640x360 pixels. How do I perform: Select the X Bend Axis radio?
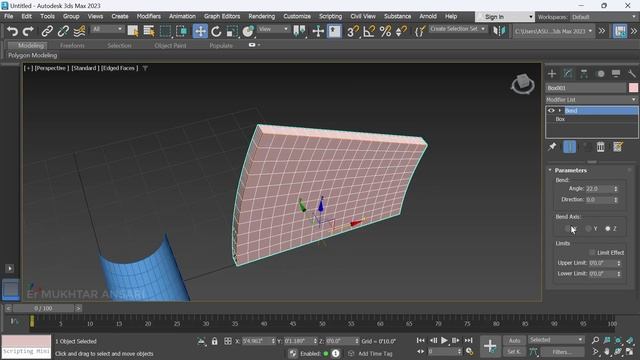click(568, 229)
